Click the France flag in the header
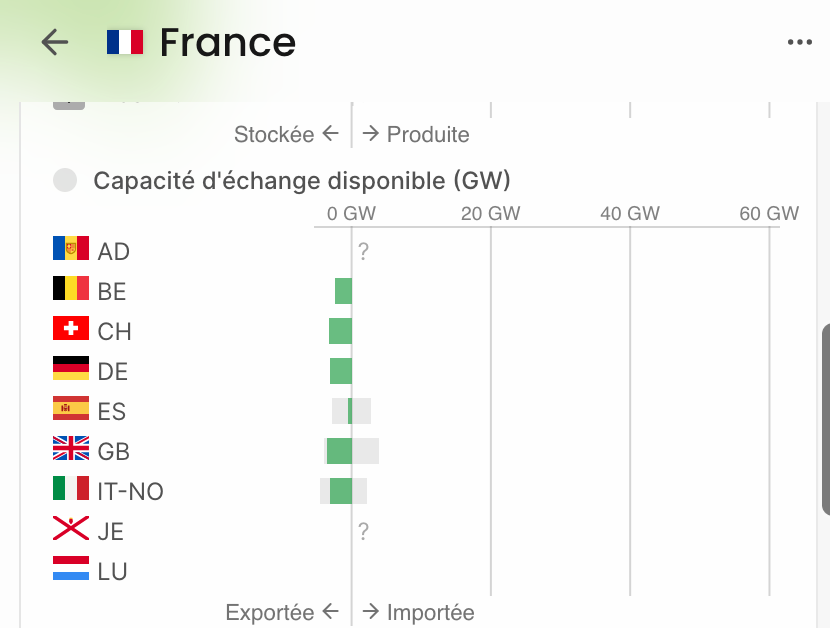The width and height of the screenshot is (830, 628). click(125, 42)
